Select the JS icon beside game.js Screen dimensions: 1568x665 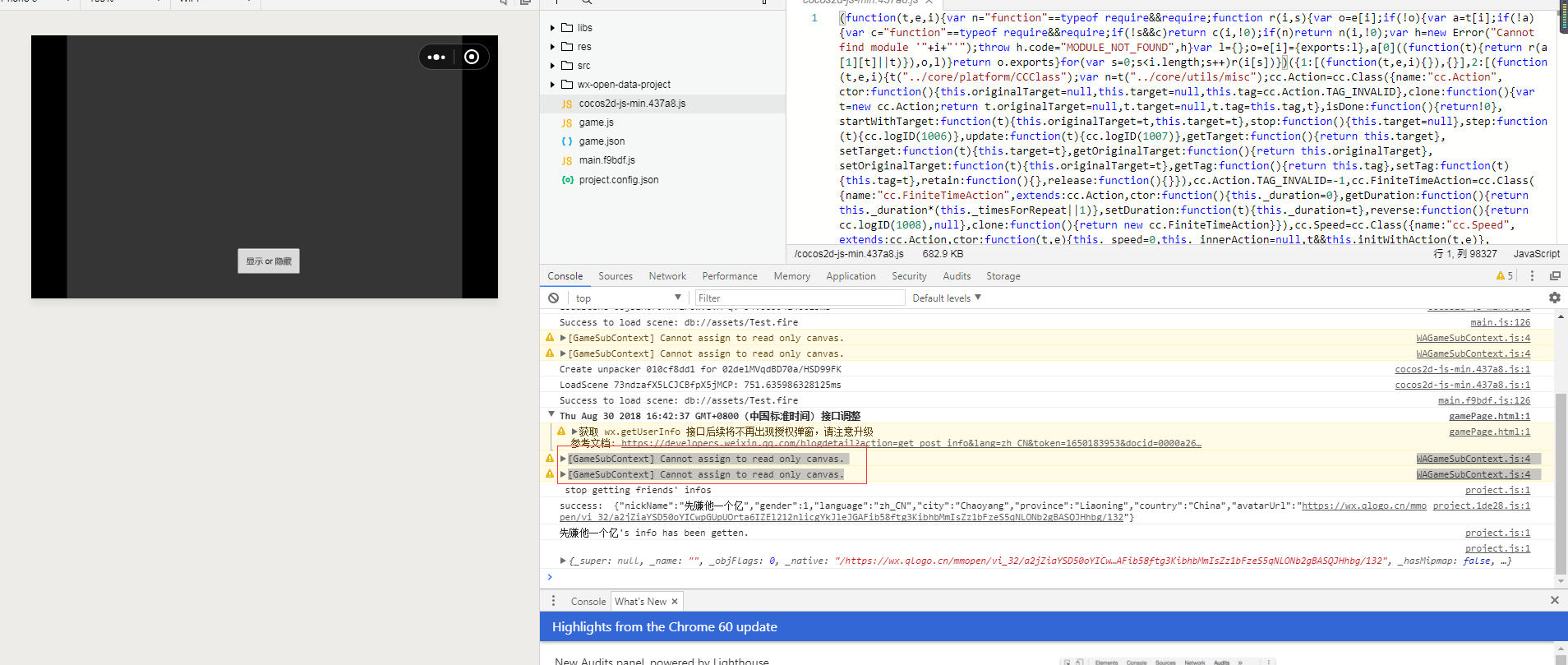567,123
